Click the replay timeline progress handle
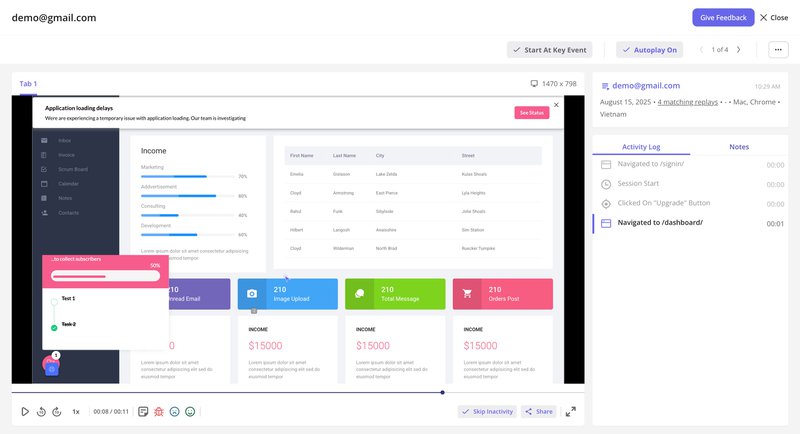 click(442, 392)
